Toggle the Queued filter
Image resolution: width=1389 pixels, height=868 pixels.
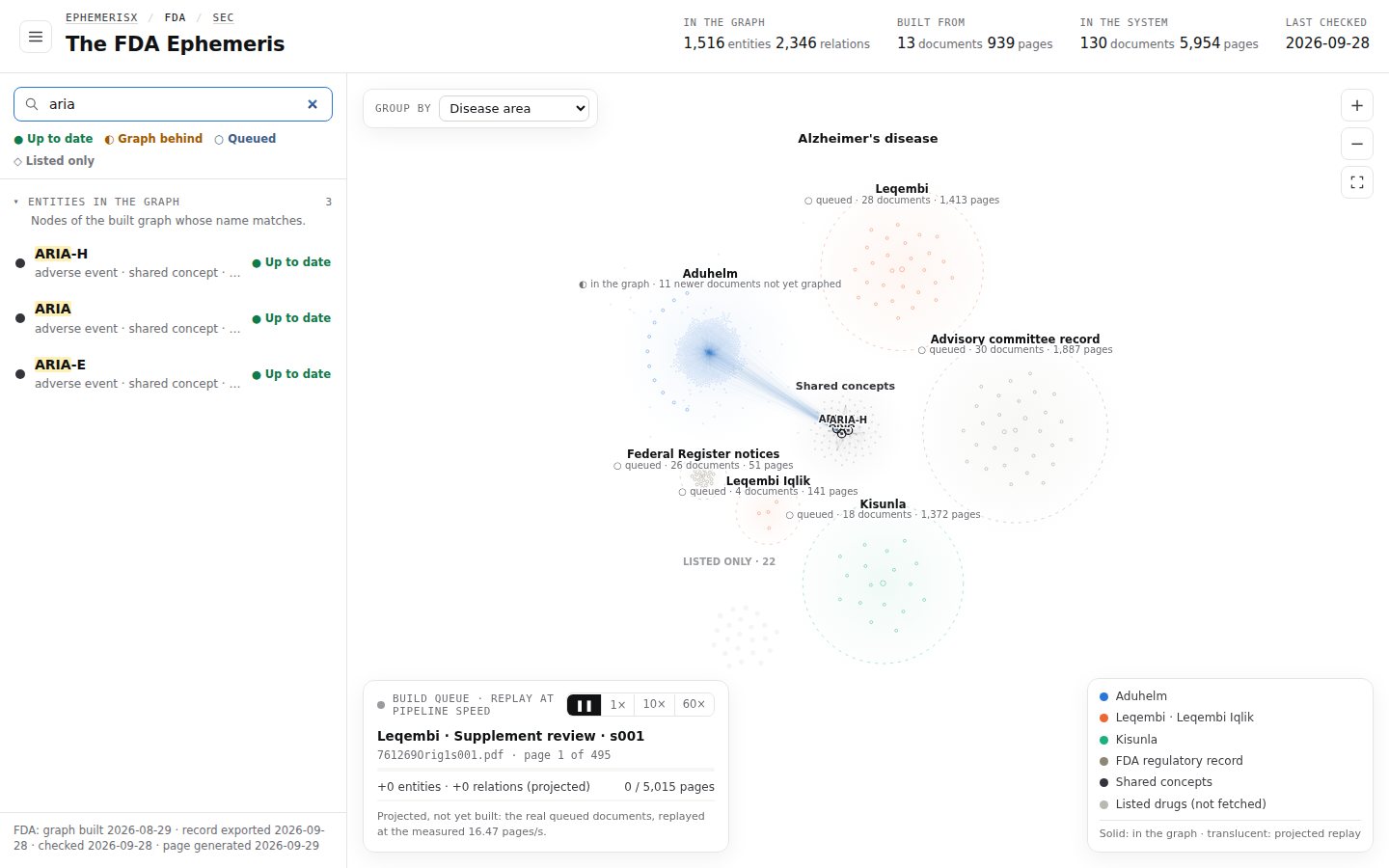(245, 139)
